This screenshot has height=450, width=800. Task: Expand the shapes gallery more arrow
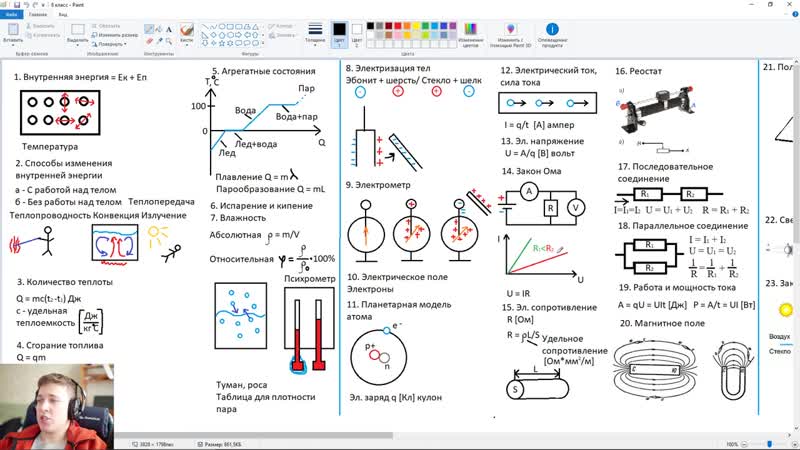[263, 43]
